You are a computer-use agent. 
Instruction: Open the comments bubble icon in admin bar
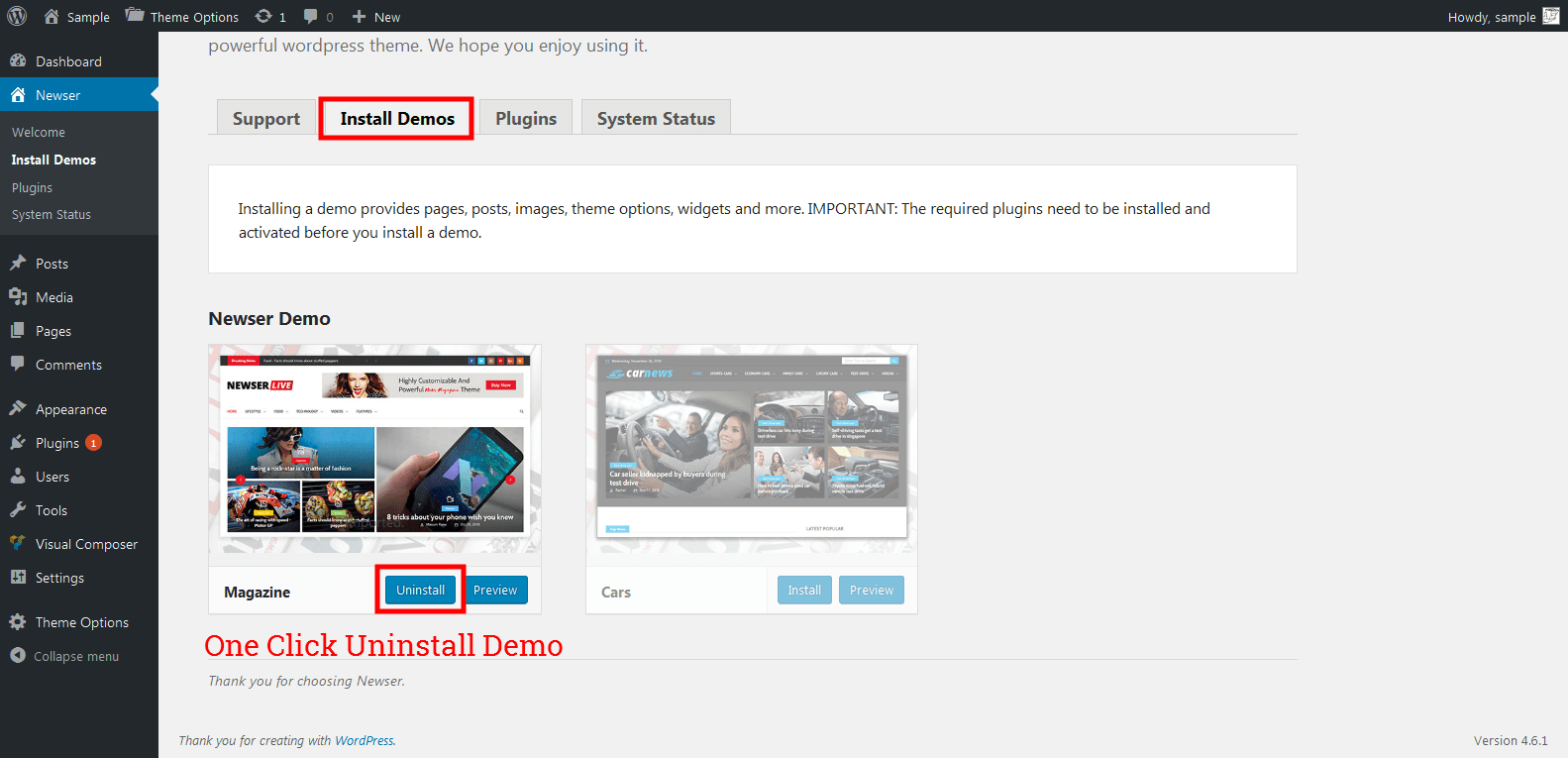tap(311, 17)
